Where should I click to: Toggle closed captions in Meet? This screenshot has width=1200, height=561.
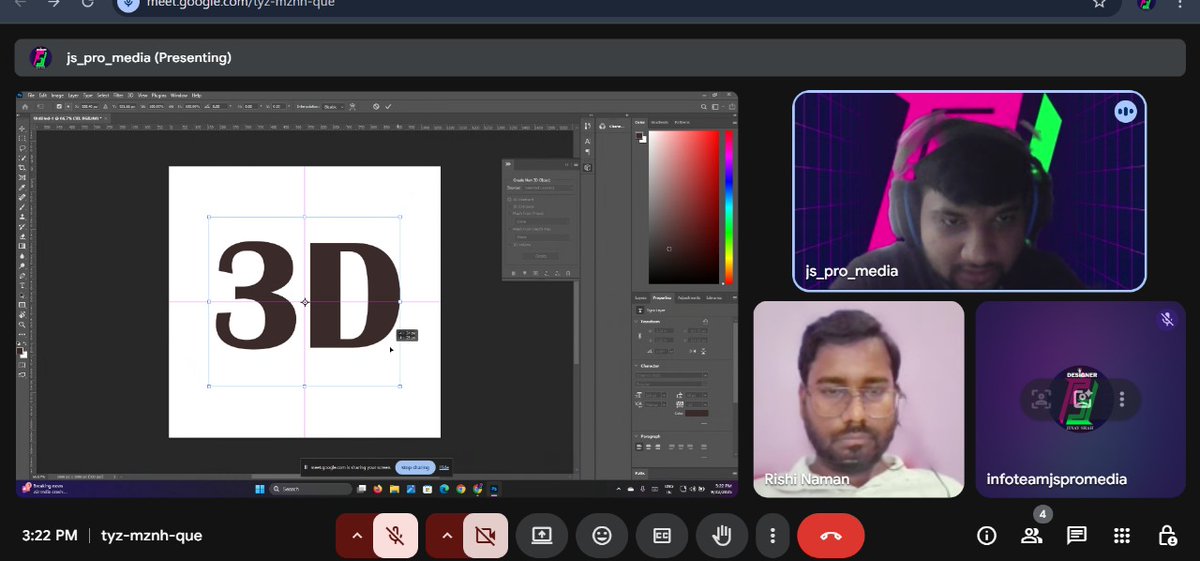click(662, 536)
